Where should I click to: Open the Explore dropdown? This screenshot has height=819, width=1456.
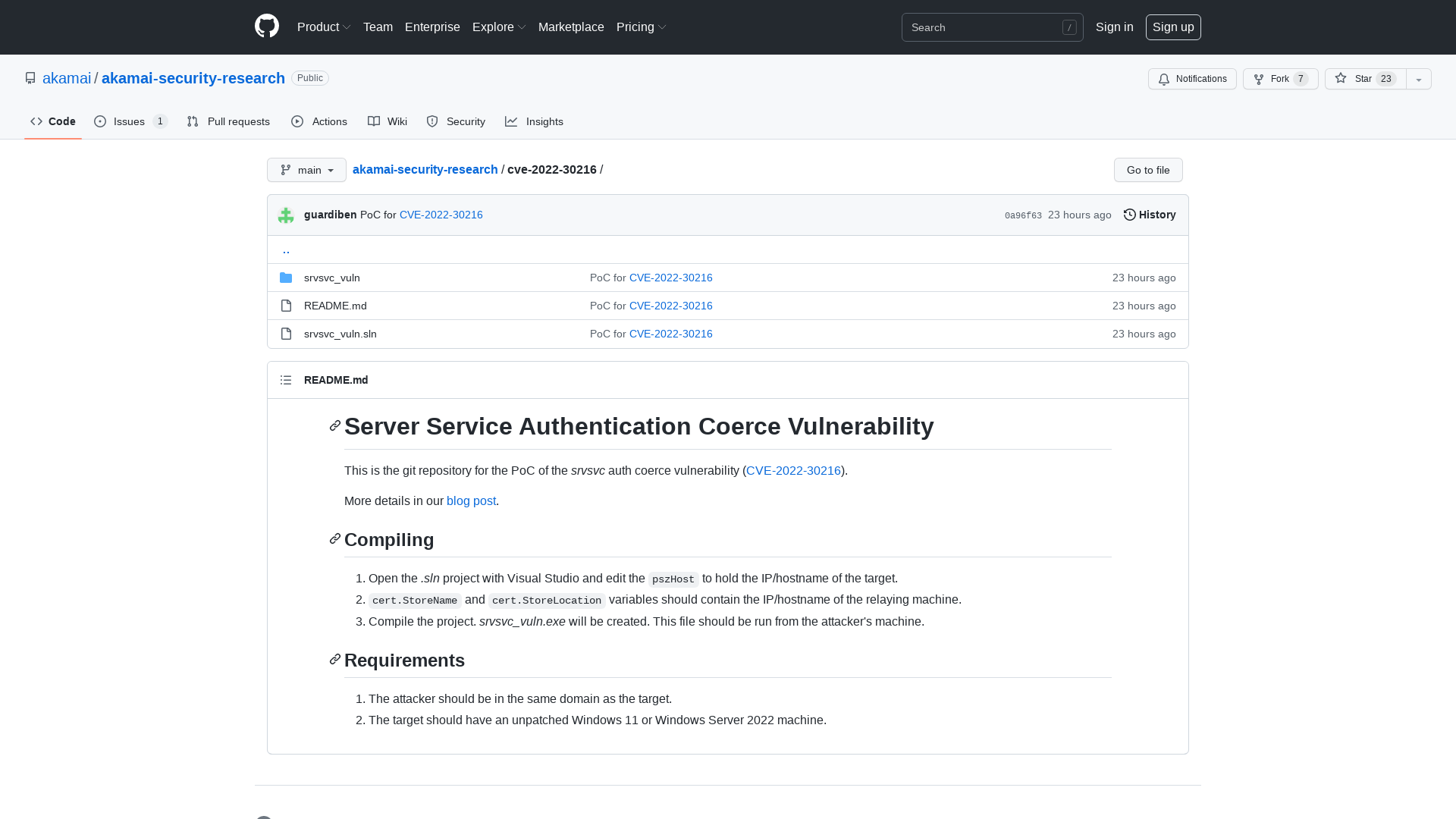pyautogui.click(x=498, y=27)
